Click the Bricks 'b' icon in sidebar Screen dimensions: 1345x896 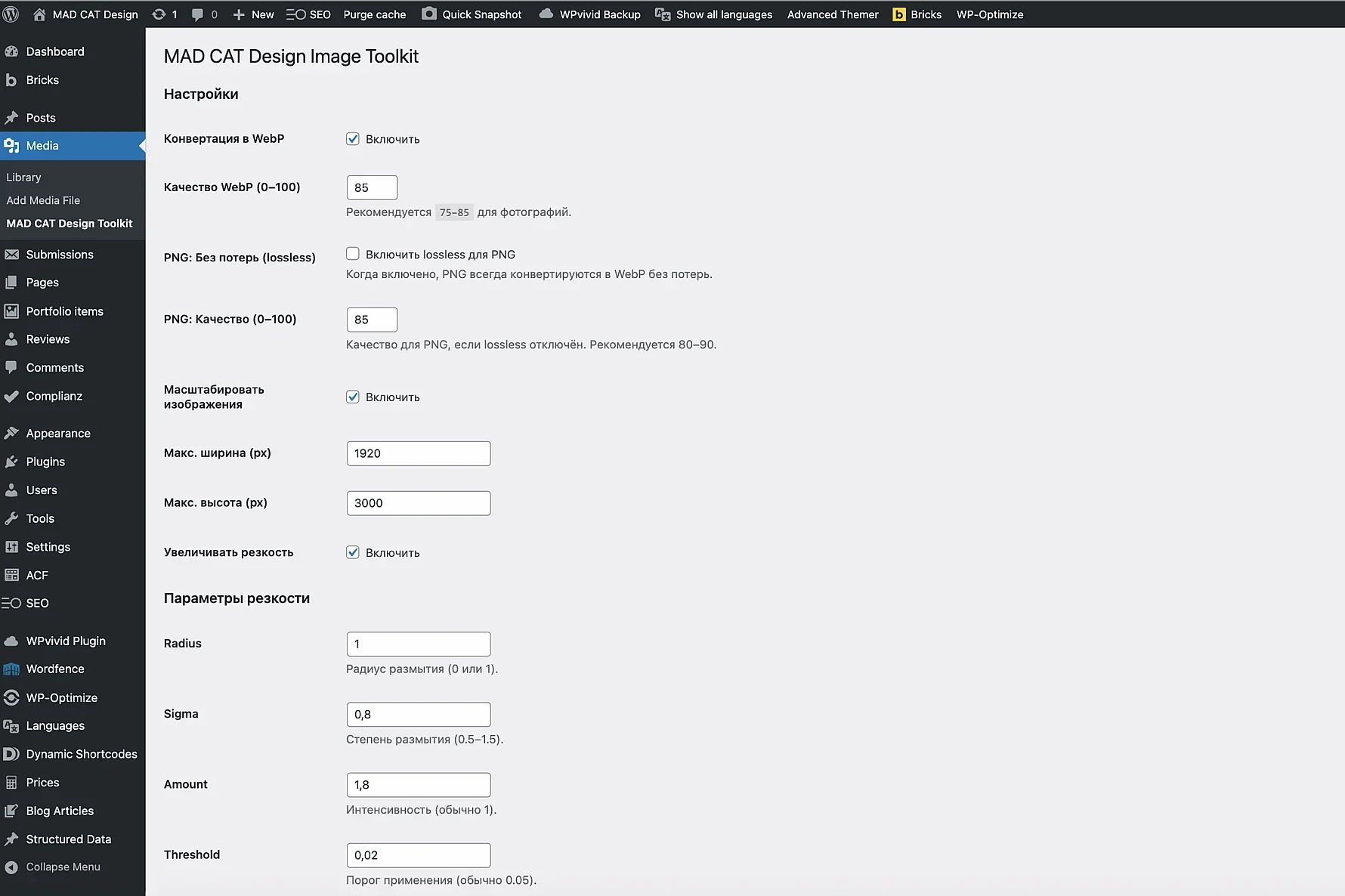pos(11,80)
